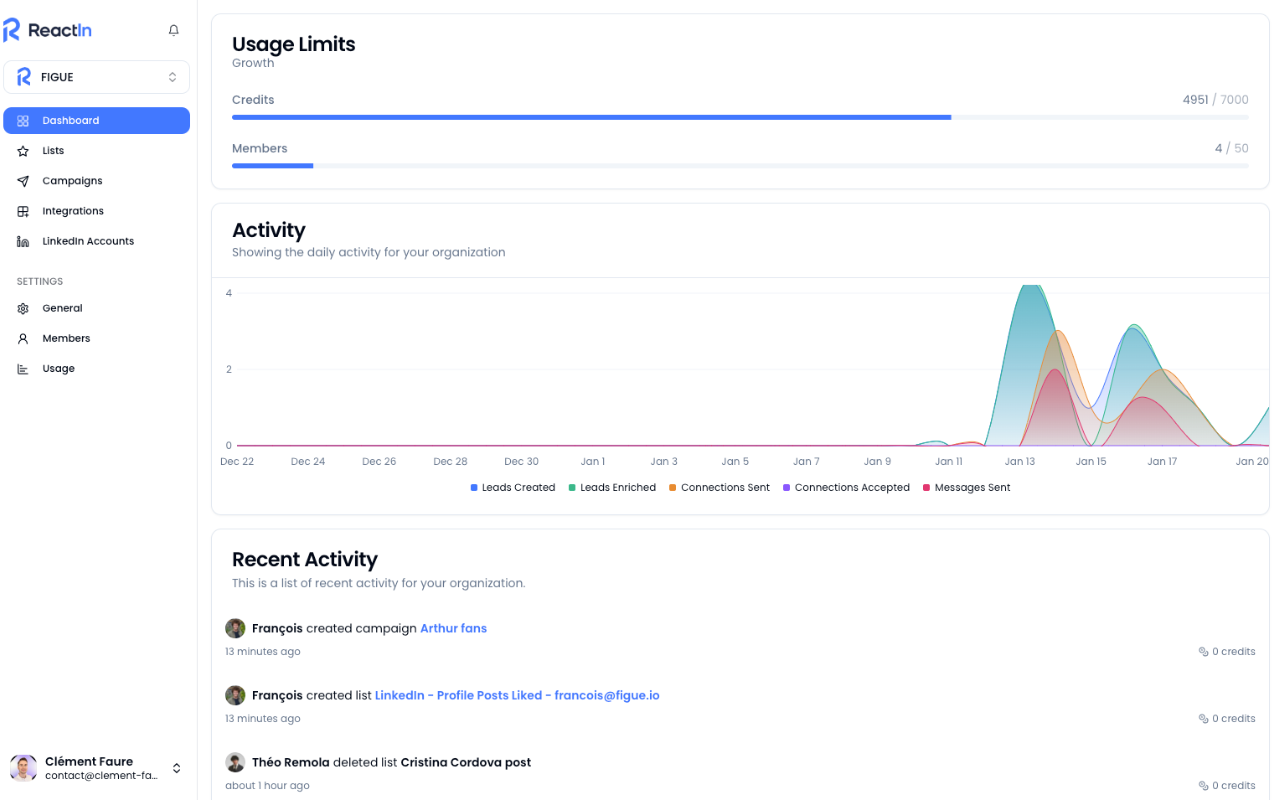Open LinkedIn - Profile Posts Liked list
The height and width of the screenshot is (800, 1280).
517,696
